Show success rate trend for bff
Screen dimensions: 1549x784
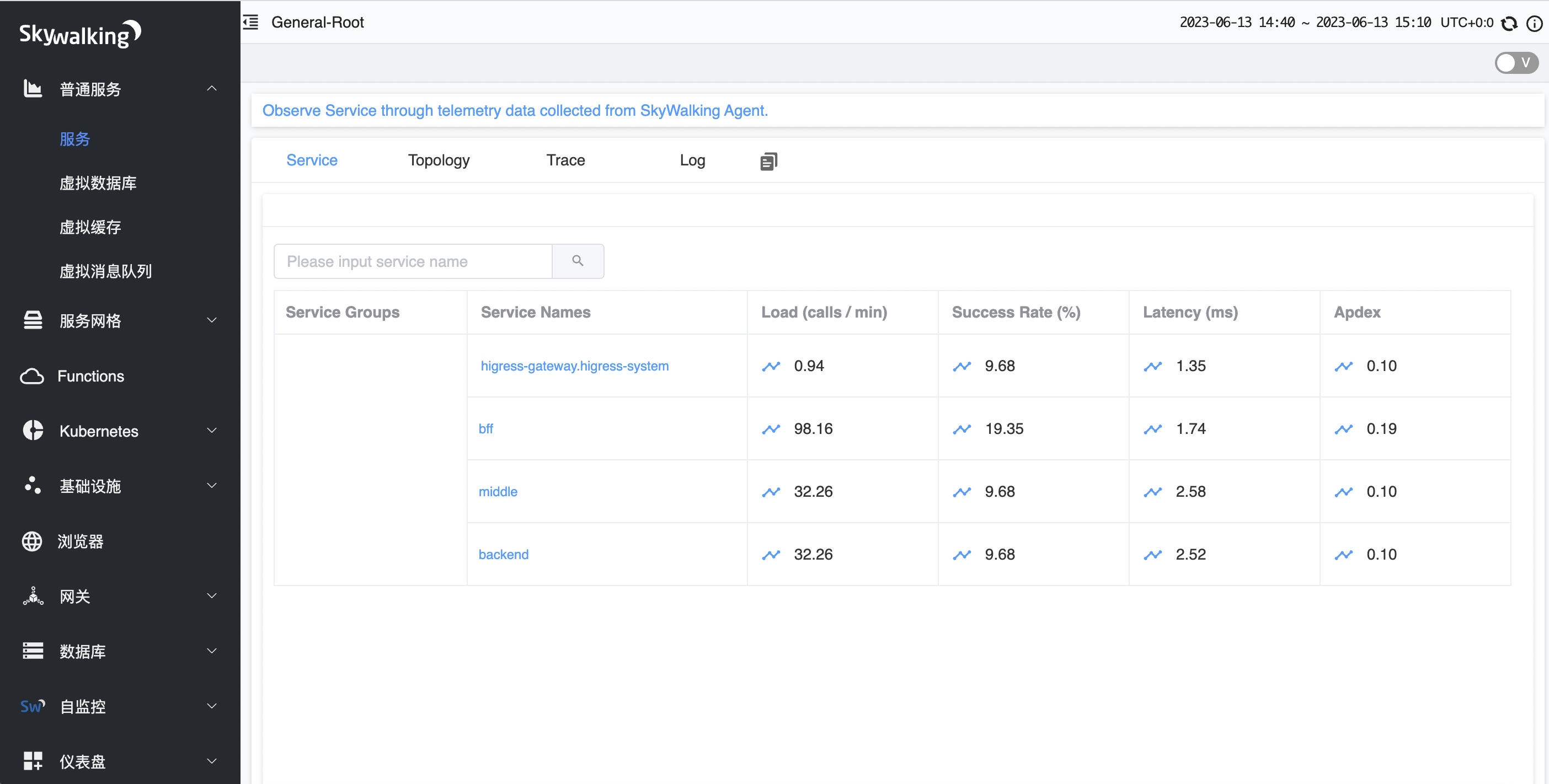(962, 429)
